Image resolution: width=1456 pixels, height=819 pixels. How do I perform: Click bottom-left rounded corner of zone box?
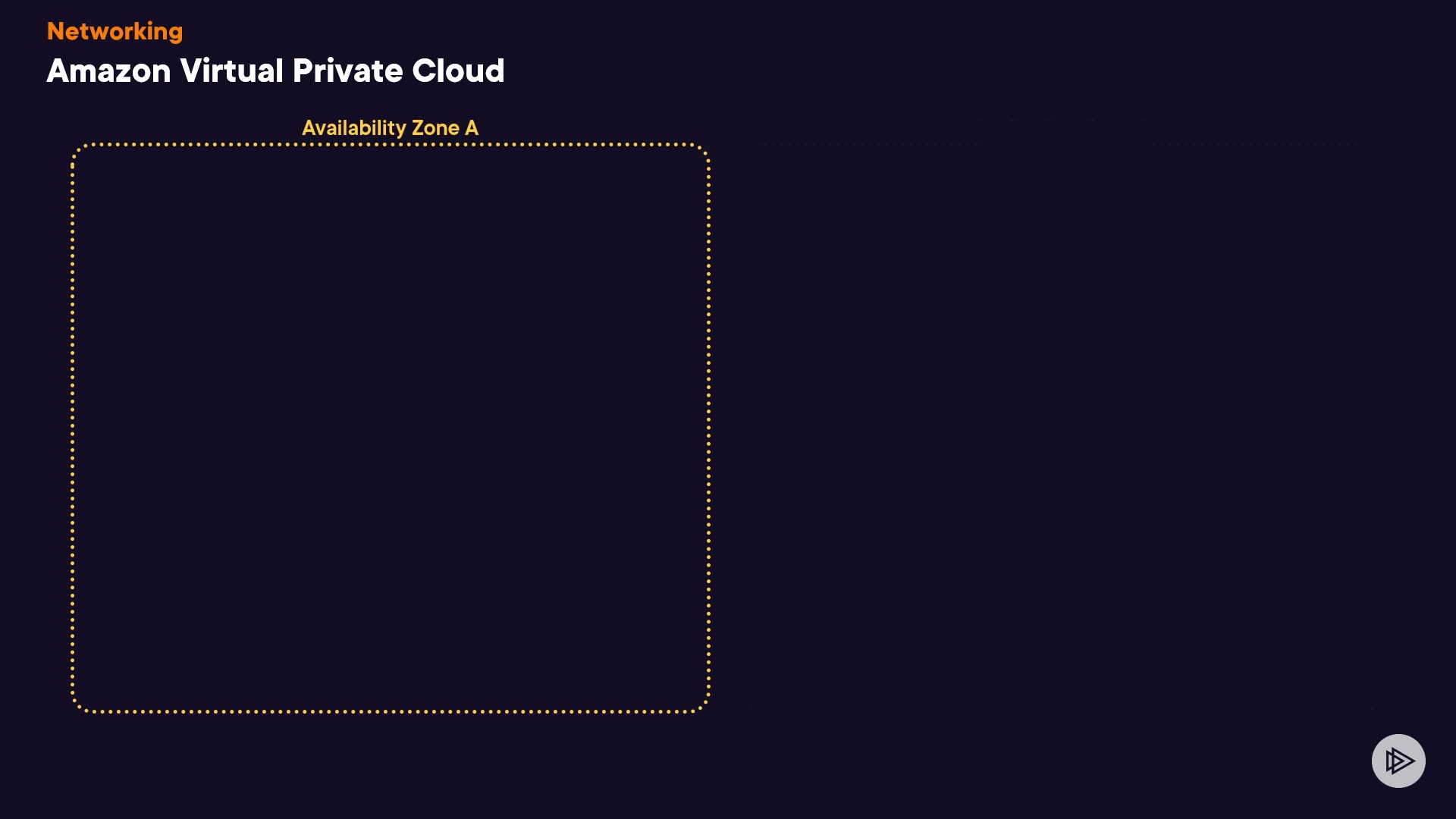click(x=77, y=706)
